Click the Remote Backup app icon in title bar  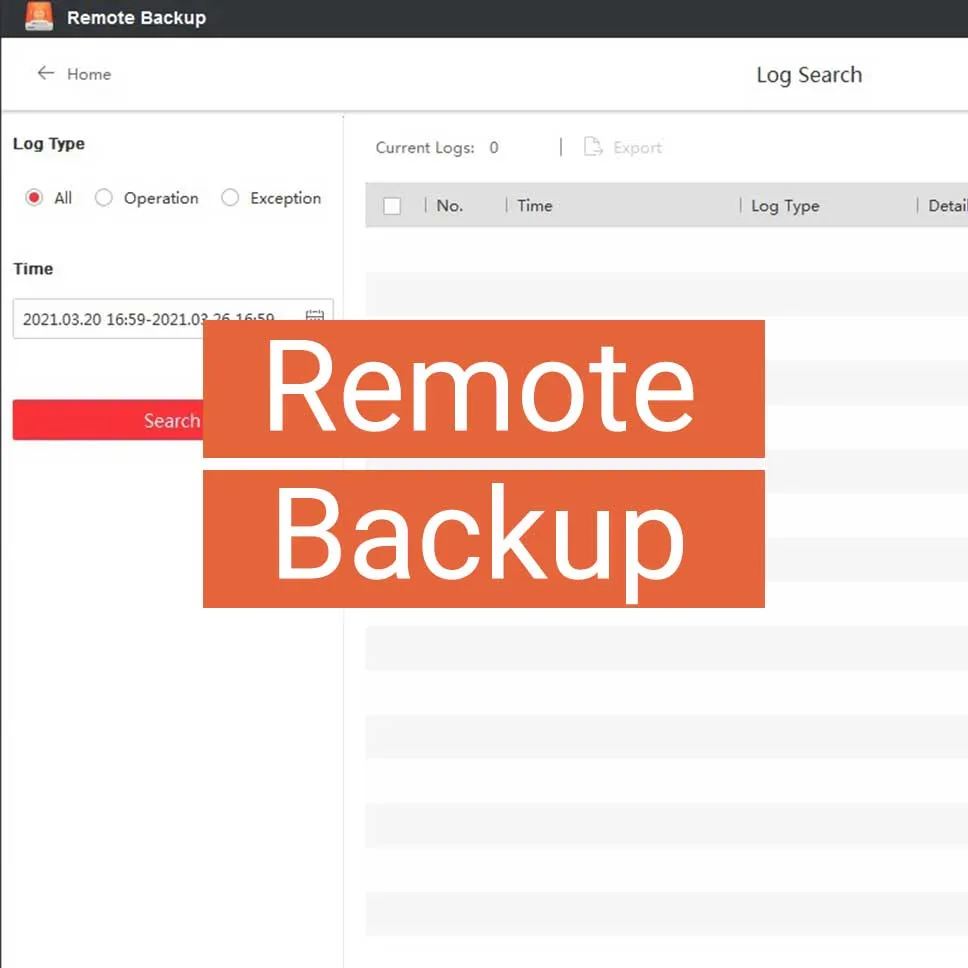coord(39,17)
